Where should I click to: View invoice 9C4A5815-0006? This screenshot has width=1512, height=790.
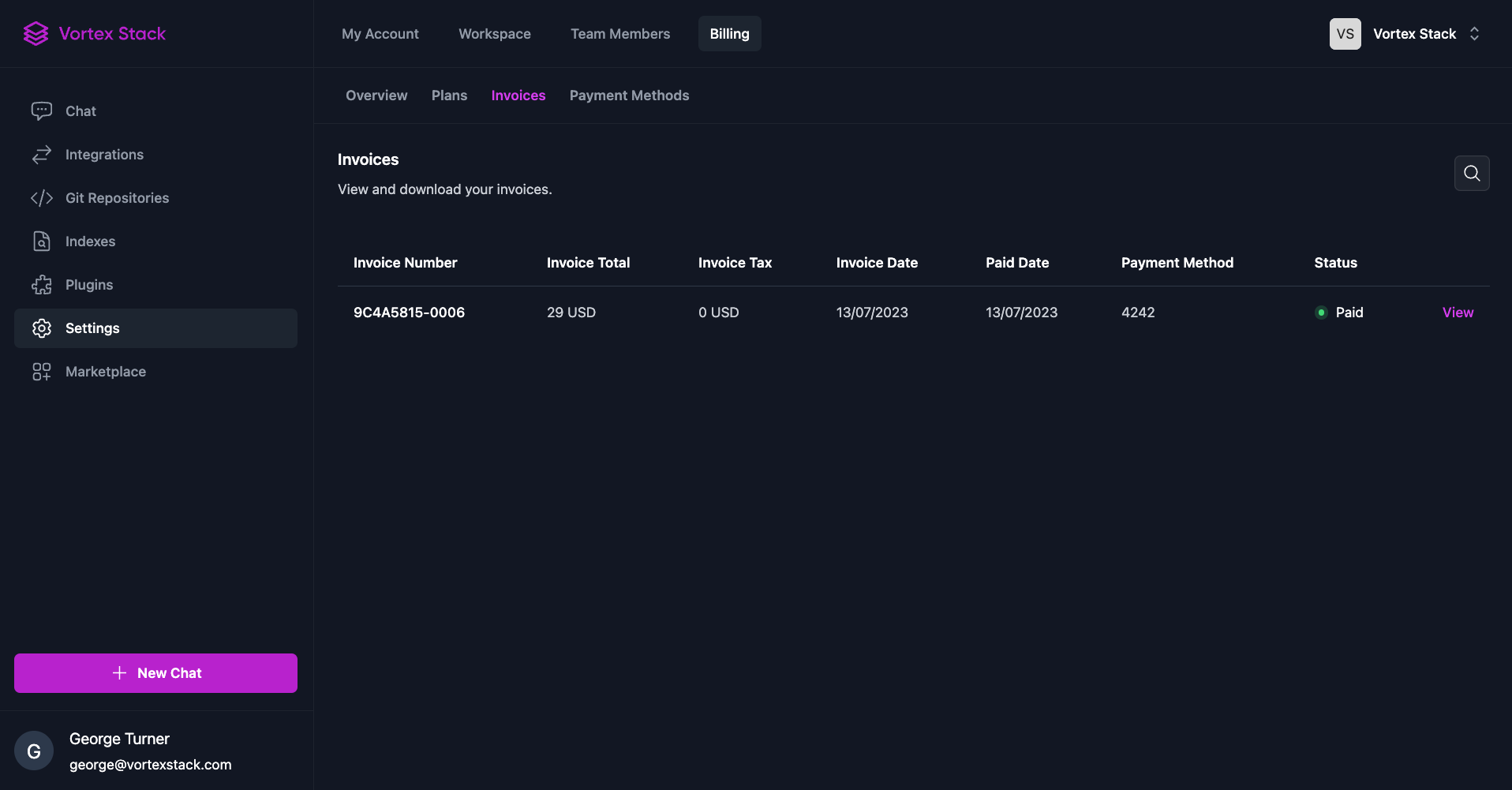pyautogui.click(x=1458, y=313)
